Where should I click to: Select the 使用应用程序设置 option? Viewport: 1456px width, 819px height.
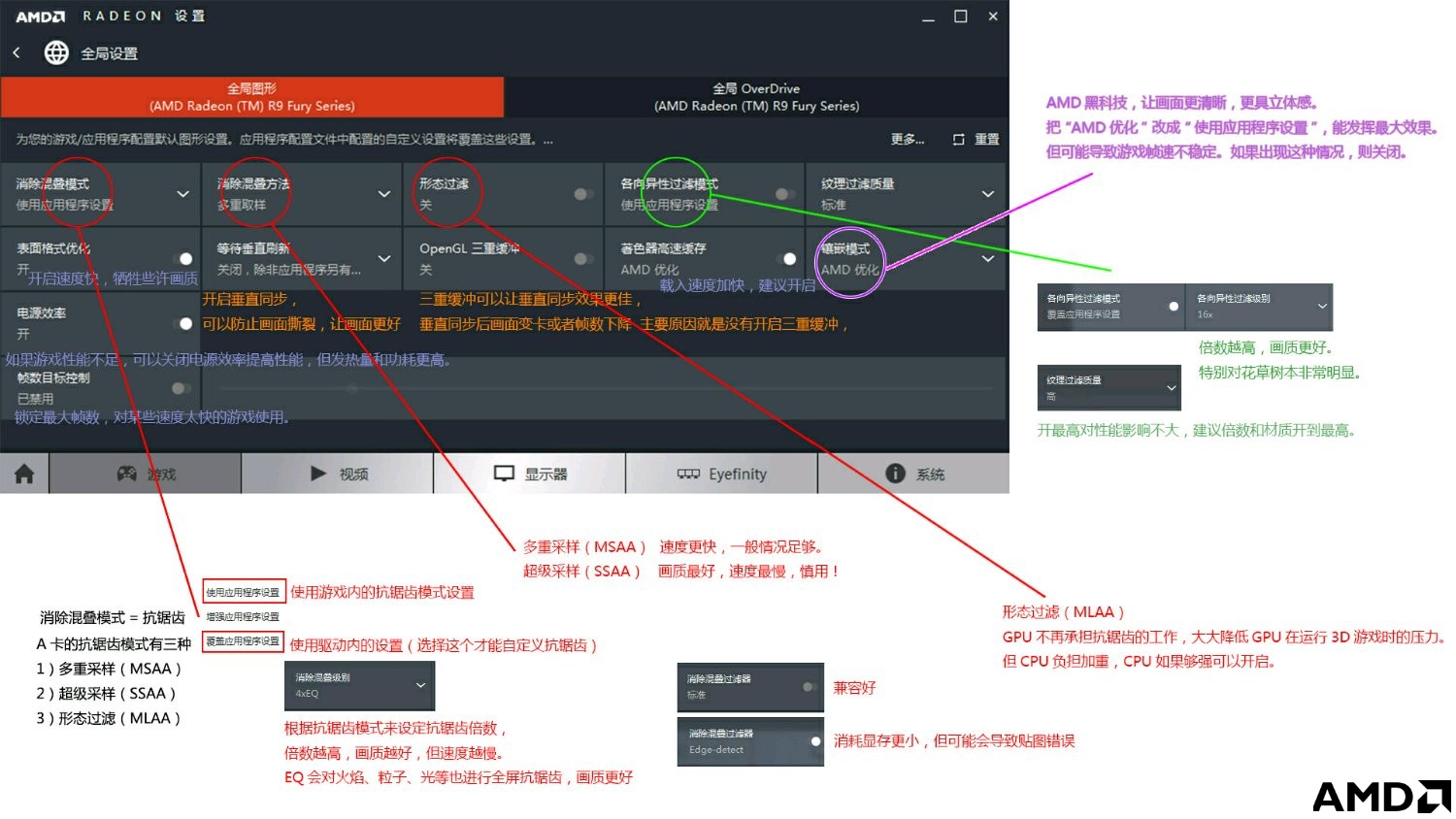pos(243,592)
